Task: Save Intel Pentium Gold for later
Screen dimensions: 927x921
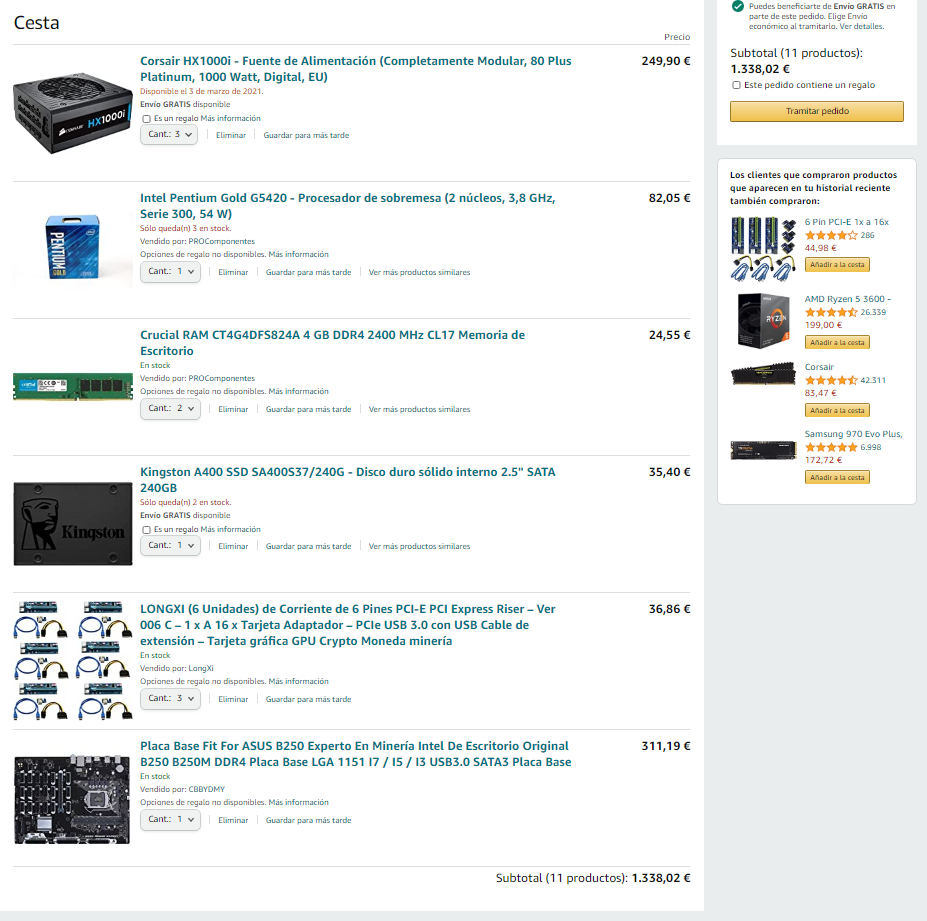Action: pos(309,273)
